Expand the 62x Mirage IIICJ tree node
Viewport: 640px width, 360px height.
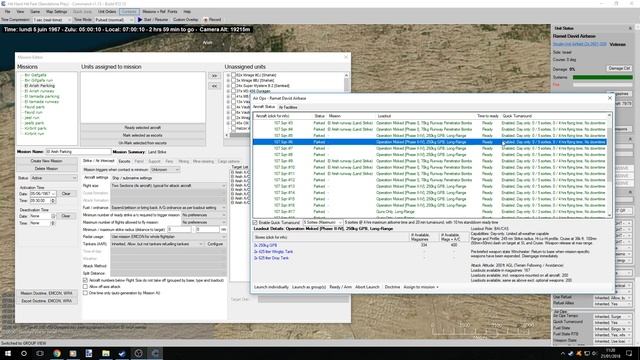228,75
